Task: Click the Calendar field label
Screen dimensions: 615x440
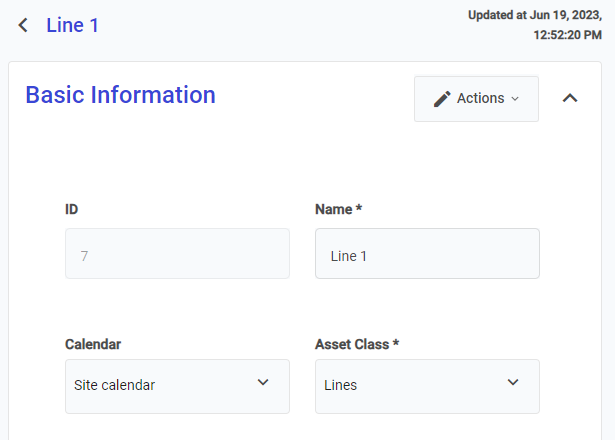Action: pyautogui.click(x=93, y=344)
